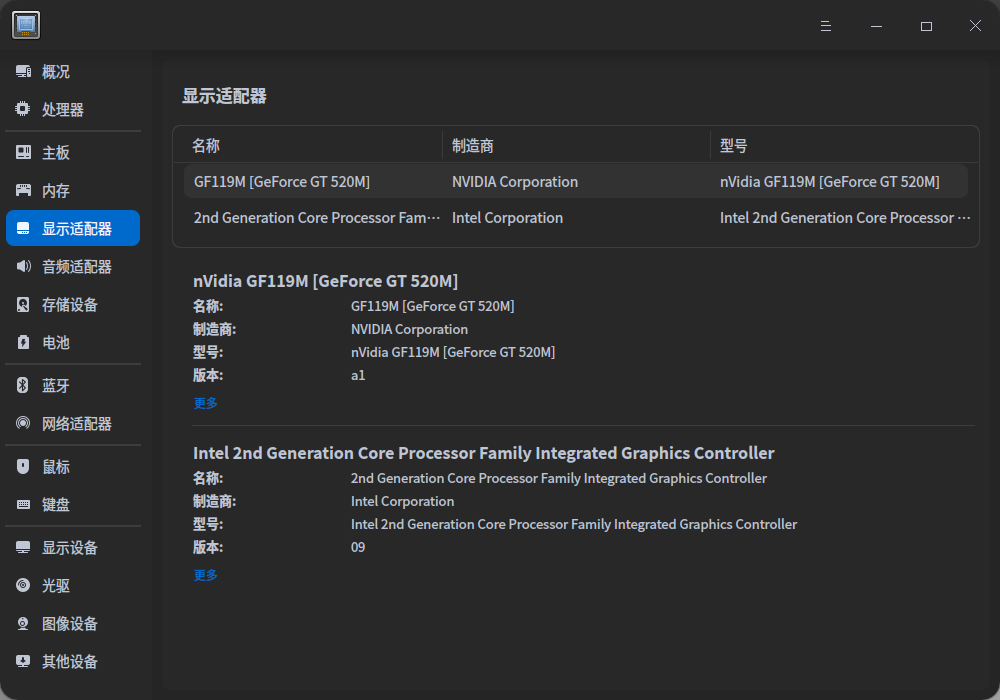Sort the table by 制造商 column header

473,146
